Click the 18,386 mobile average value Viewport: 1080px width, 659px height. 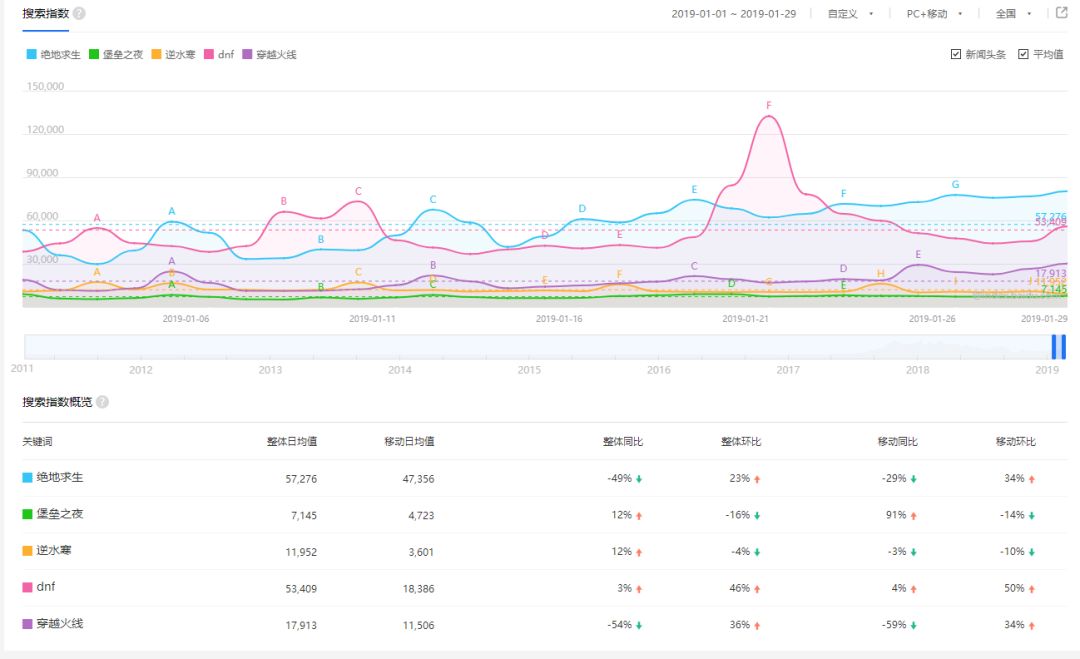(419, 589)
